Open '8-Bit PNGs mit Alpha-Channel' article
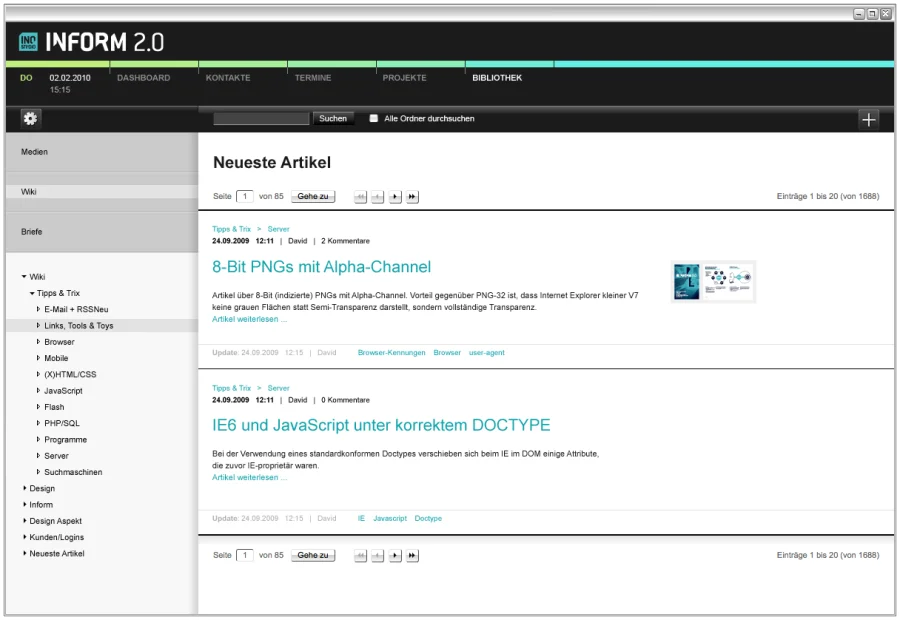The height and width of the screenshot is (620, 900). [x=321, y=267]
